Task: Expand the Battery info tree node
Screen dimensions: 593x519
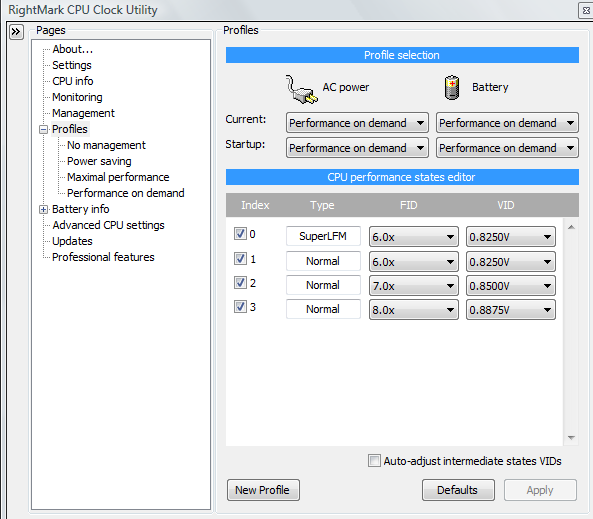Action: pyautogui.click(x=43, y=209)
